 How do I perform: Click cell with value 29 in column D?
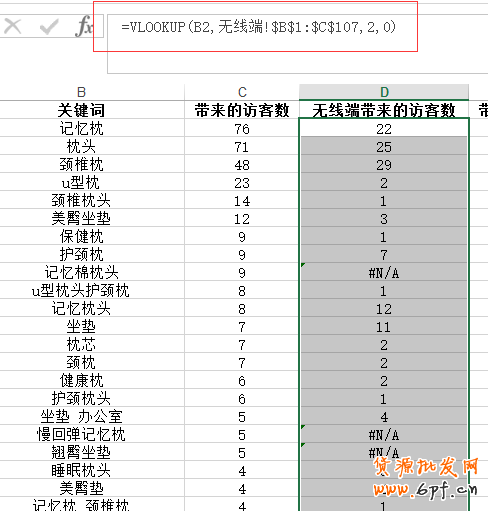pos(384,165)
